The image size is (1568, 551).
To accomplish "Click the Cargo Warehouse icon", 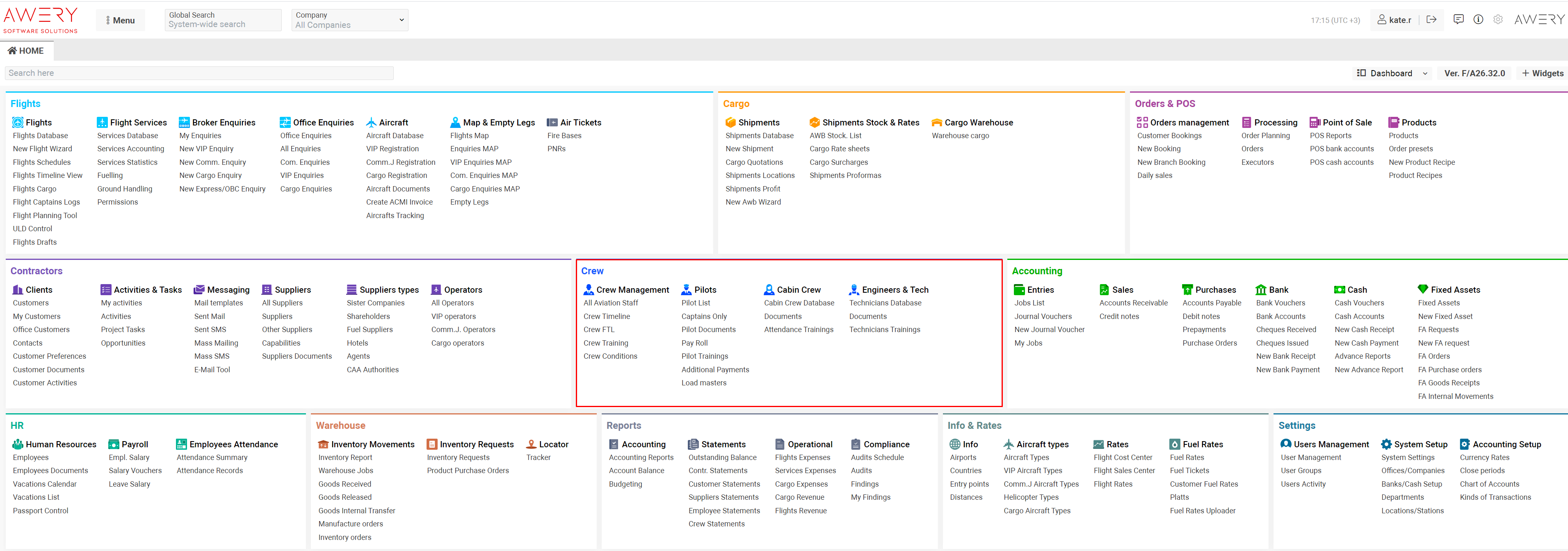I will point(936,122).
